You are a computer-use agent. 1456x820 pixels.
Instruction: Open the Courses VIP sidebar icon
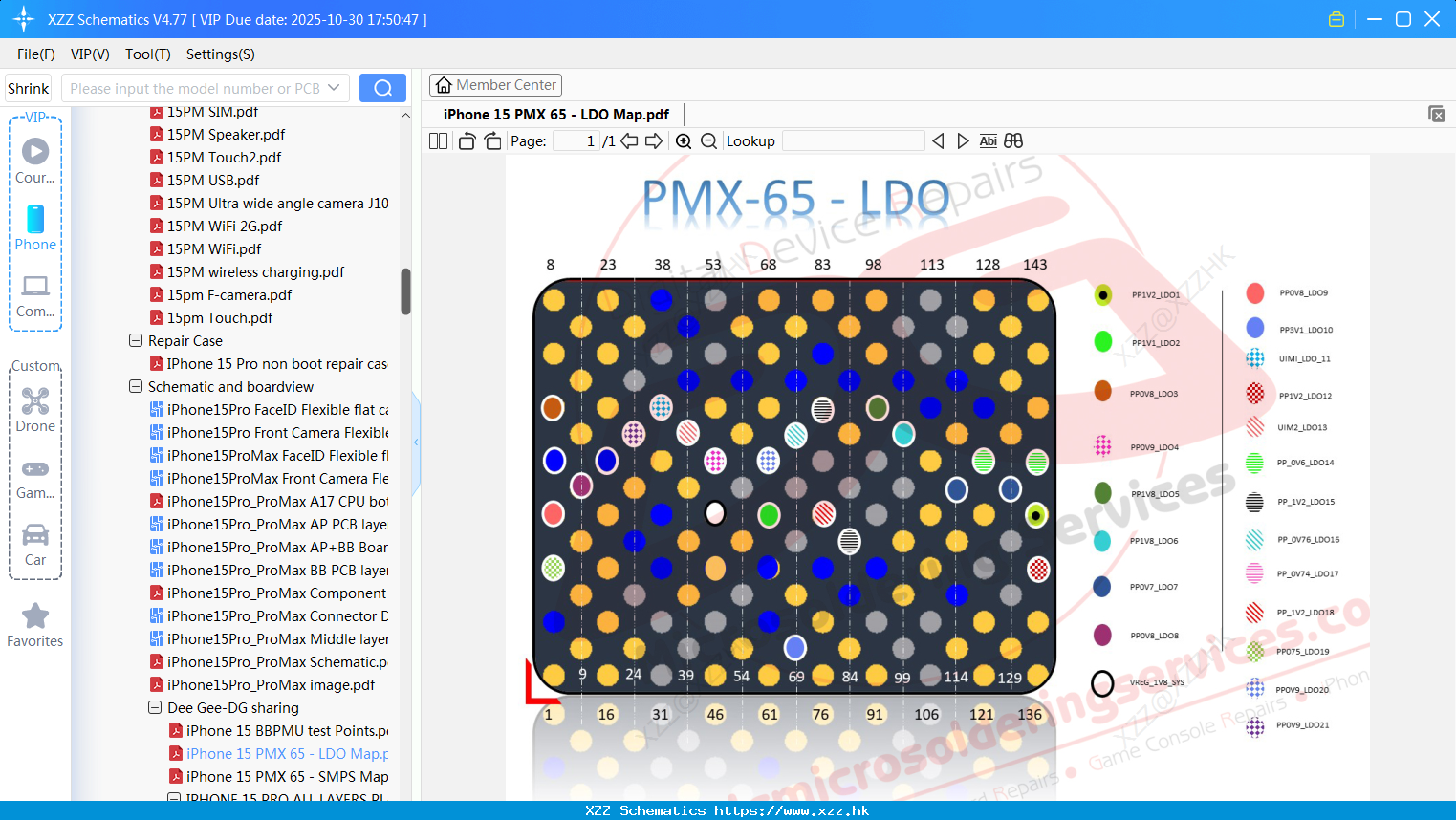[x=35, y=161]
